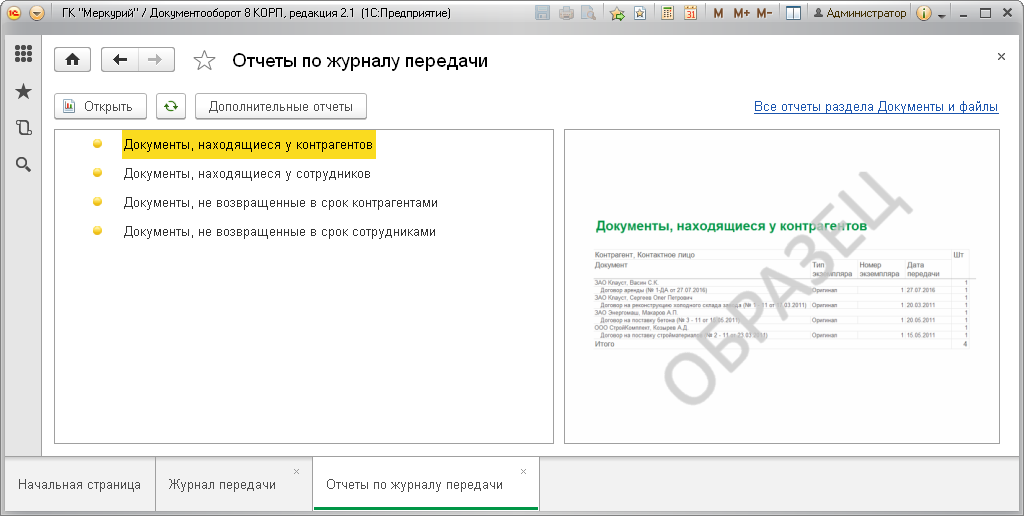Click the save (floppy disk) icon
Image resolution: width=1024 pixels, height=516 pixels.
542,13
